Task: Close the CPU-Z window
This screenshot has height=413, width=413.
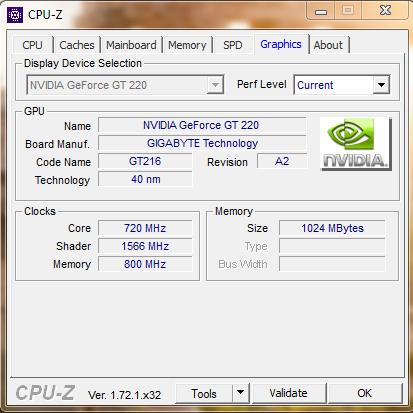Action: (x=385, y=11)
